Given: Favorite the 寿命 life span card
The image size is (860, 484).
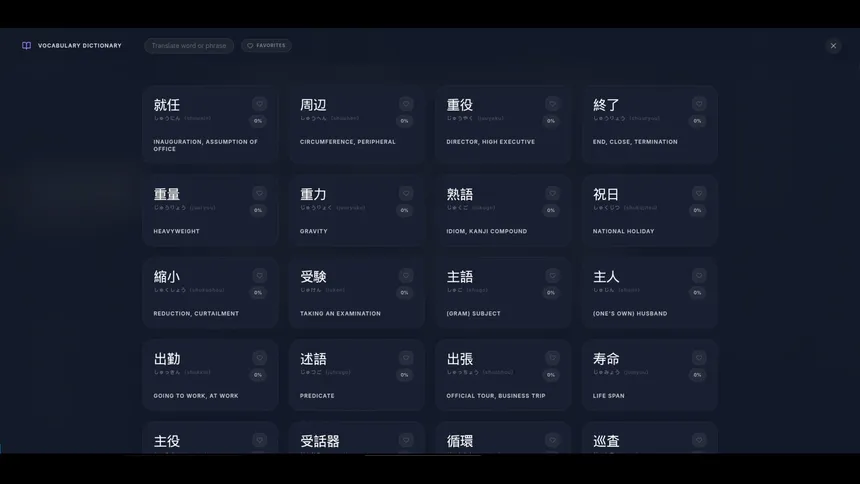Looking at the screenshot, I should coord(699,358).
